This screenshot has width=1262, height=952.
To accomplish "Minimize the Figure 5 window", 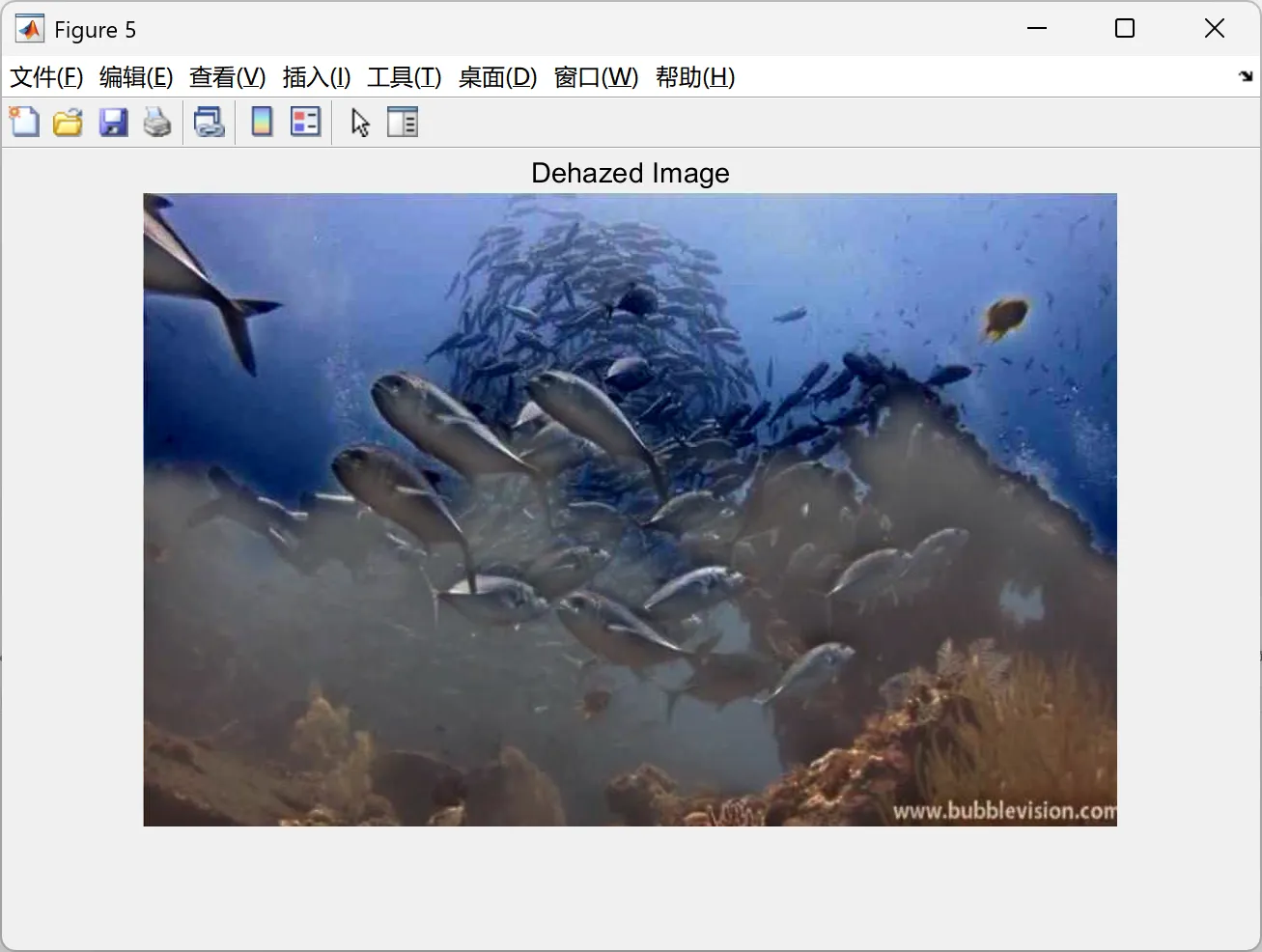I will tap(1037, 29).
